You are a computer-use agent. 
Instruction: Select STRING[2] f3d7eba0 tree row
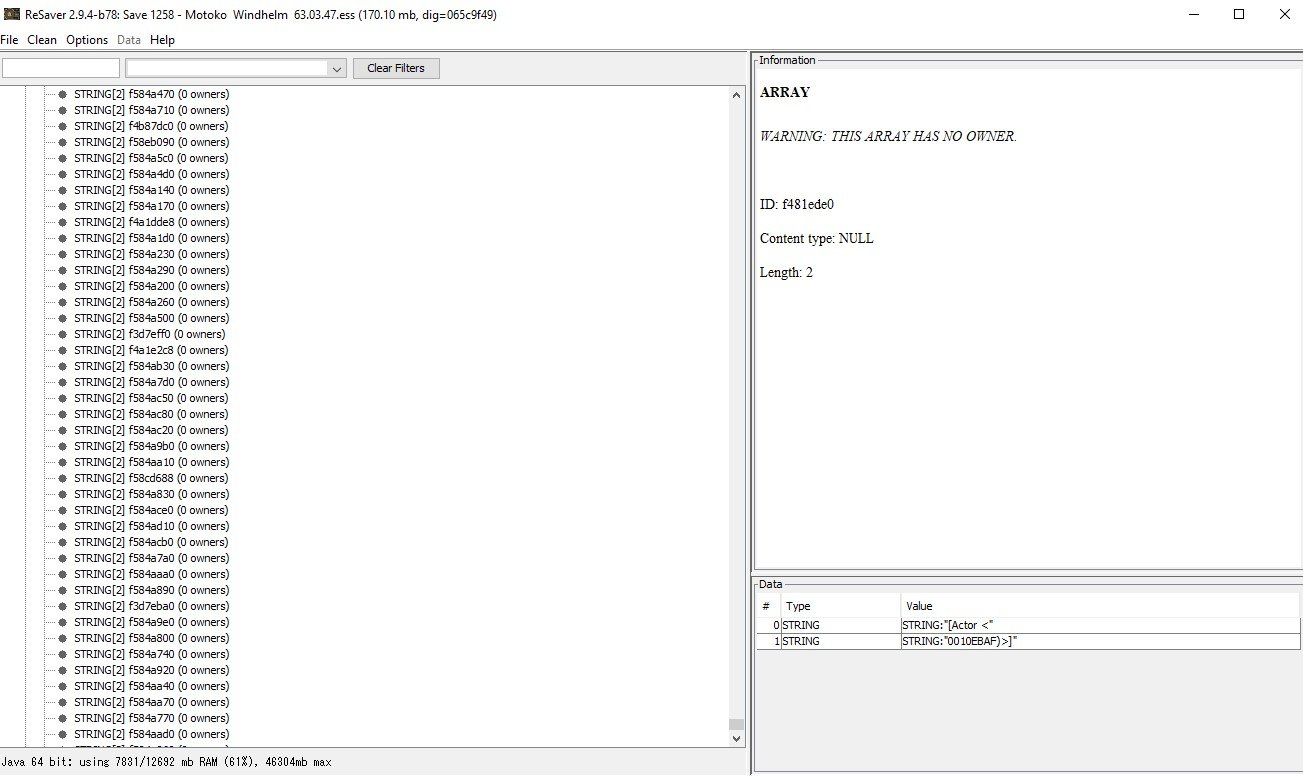pyautogui.click(x=151, y=606)
